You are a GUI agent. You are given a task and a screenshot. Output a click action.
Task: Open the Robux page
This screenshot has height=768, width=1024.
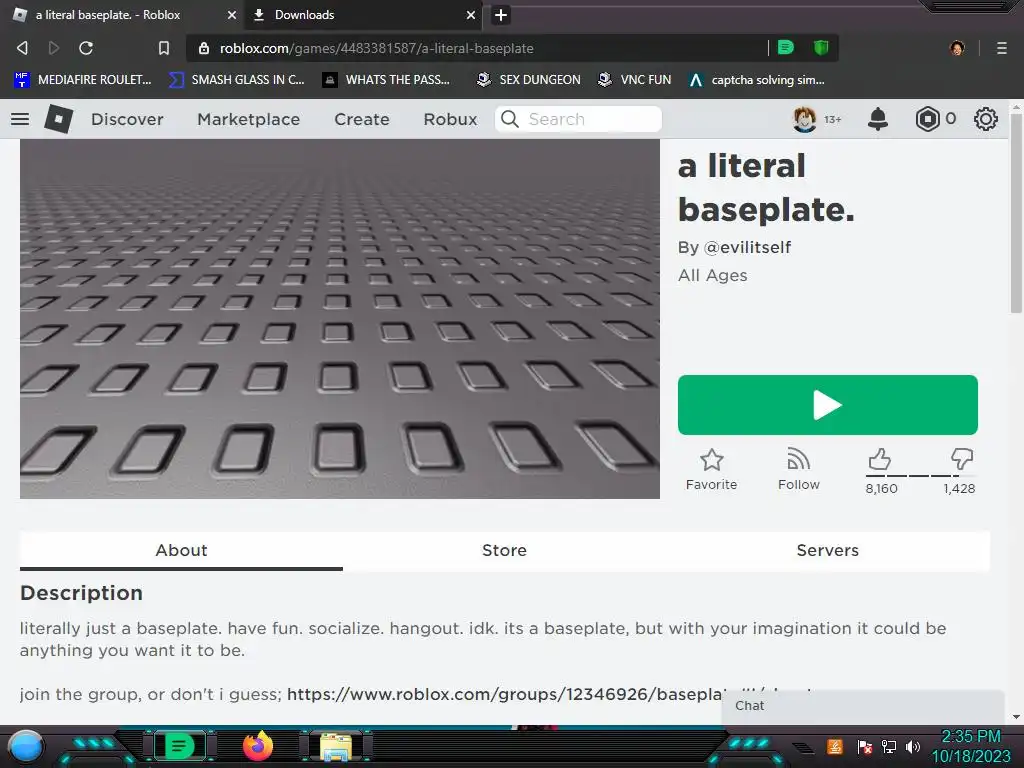click(x=450, y=120)
